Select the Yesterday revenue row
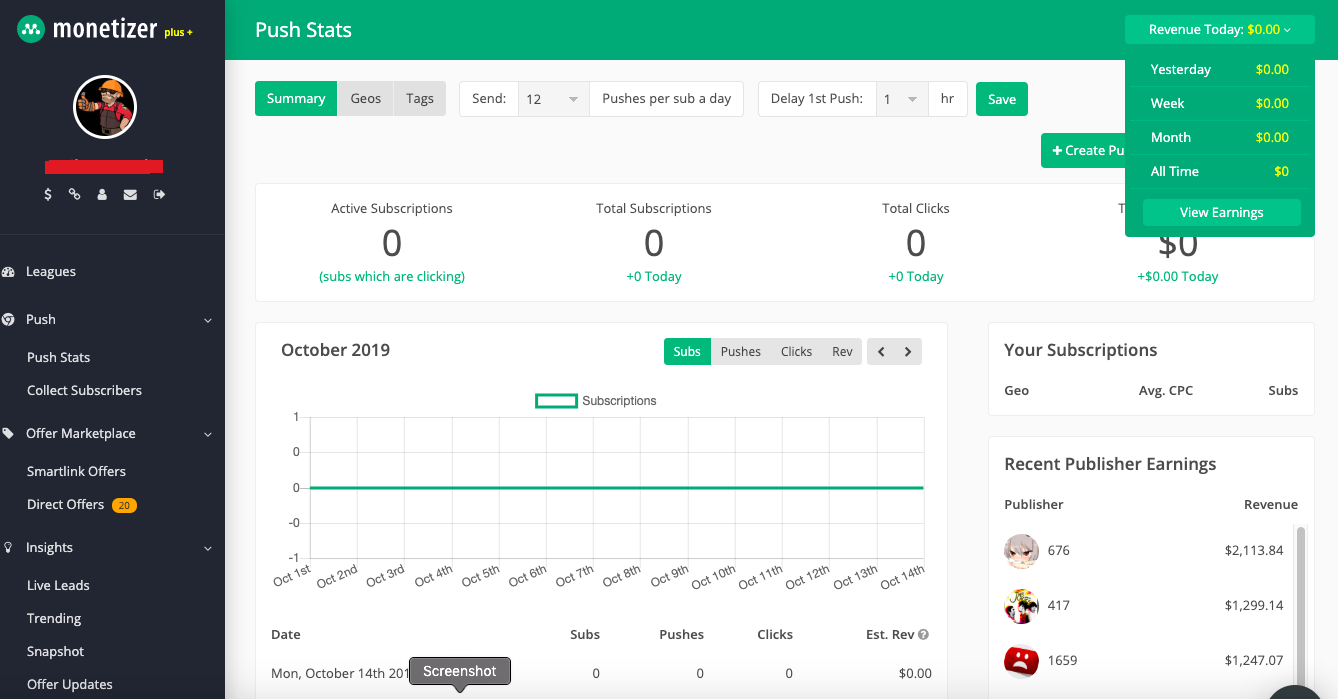This screenshot has width=1338, height=699. [x=1219, y=69]
